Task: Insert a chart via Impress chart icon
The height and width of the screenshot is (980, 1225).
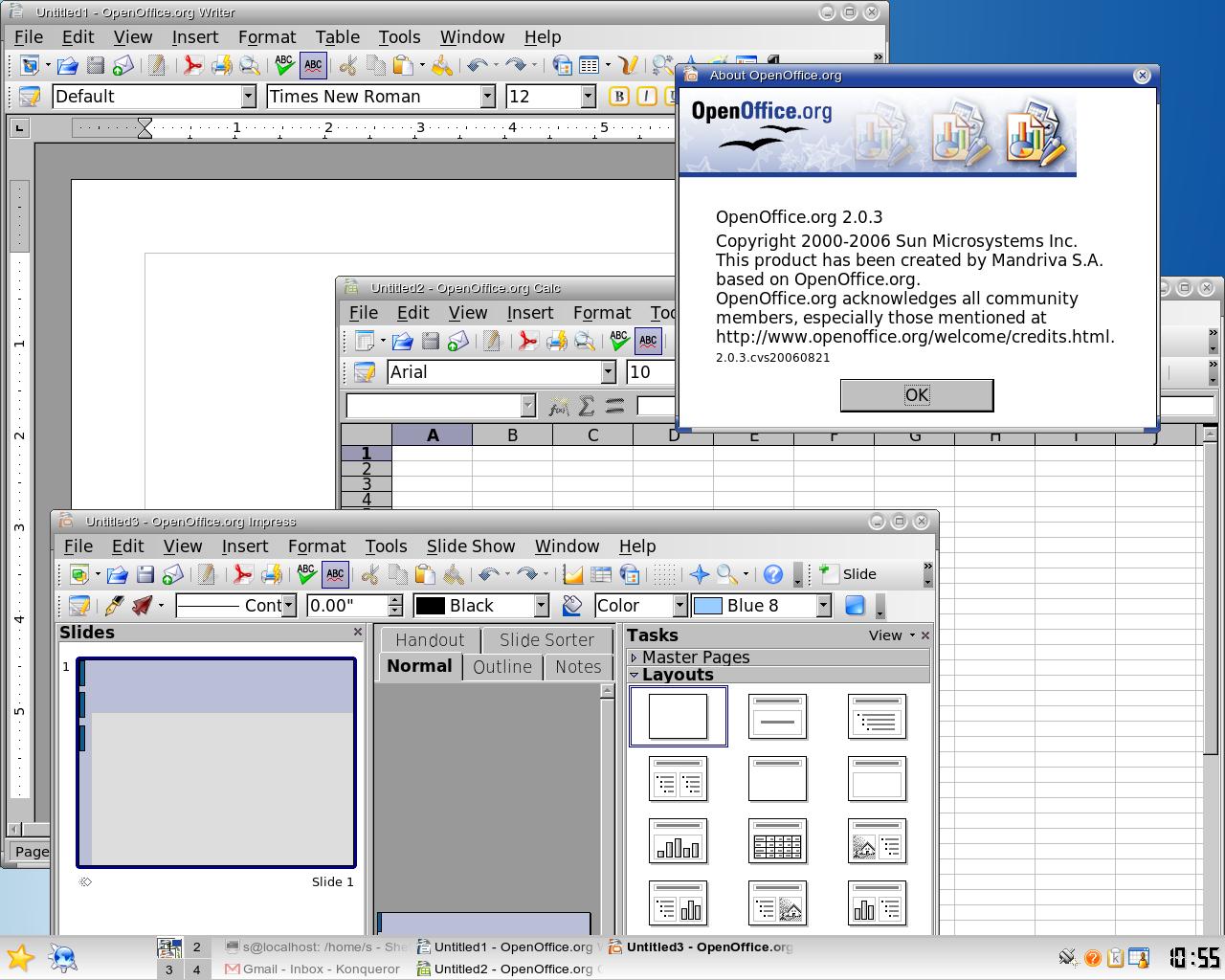Action: click(x=573, y=574)
